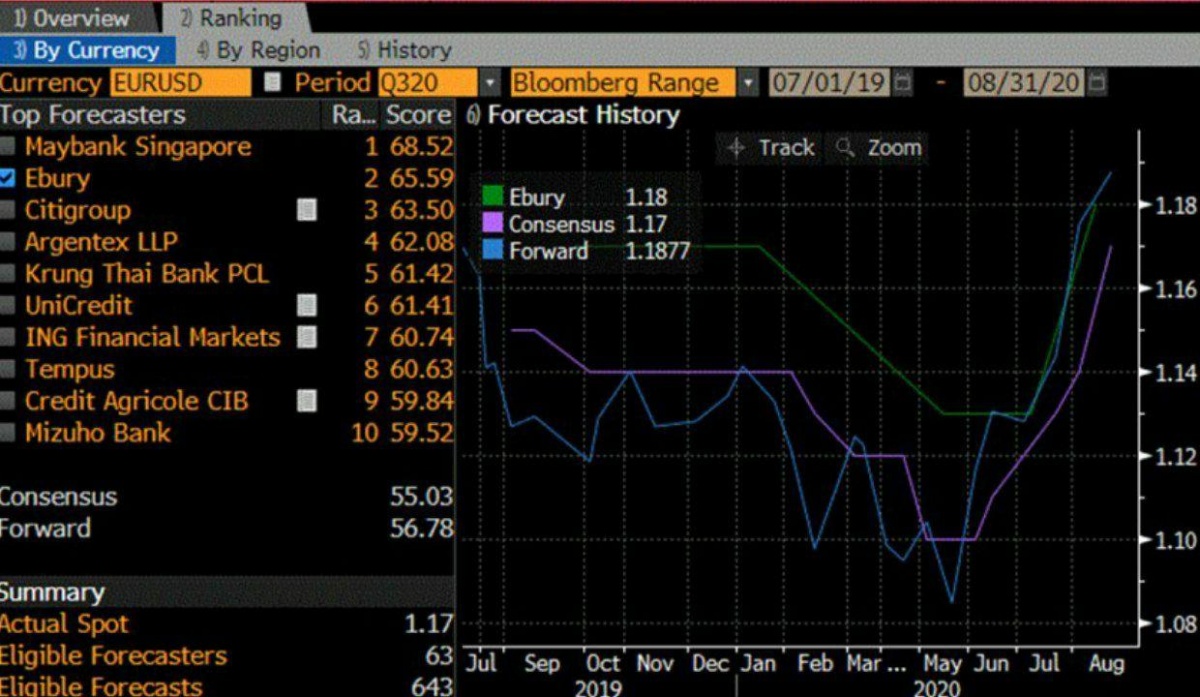Uncheck the Ebury forecaster checkbox
Image resolution: width=1200 pixels, height=697 pixels.
9,179
